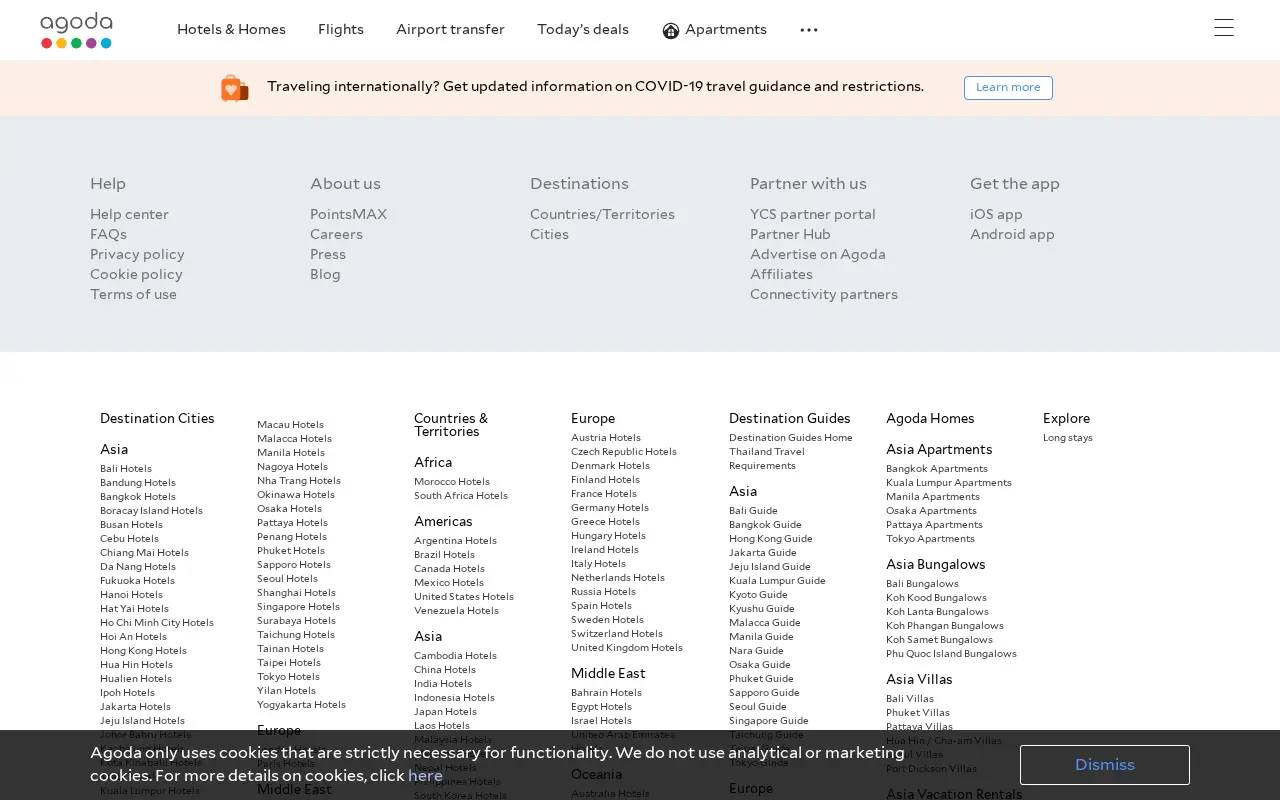Open Connectivity partners
This screenshot has width=1280, height=800.
(x=824, y=294)
